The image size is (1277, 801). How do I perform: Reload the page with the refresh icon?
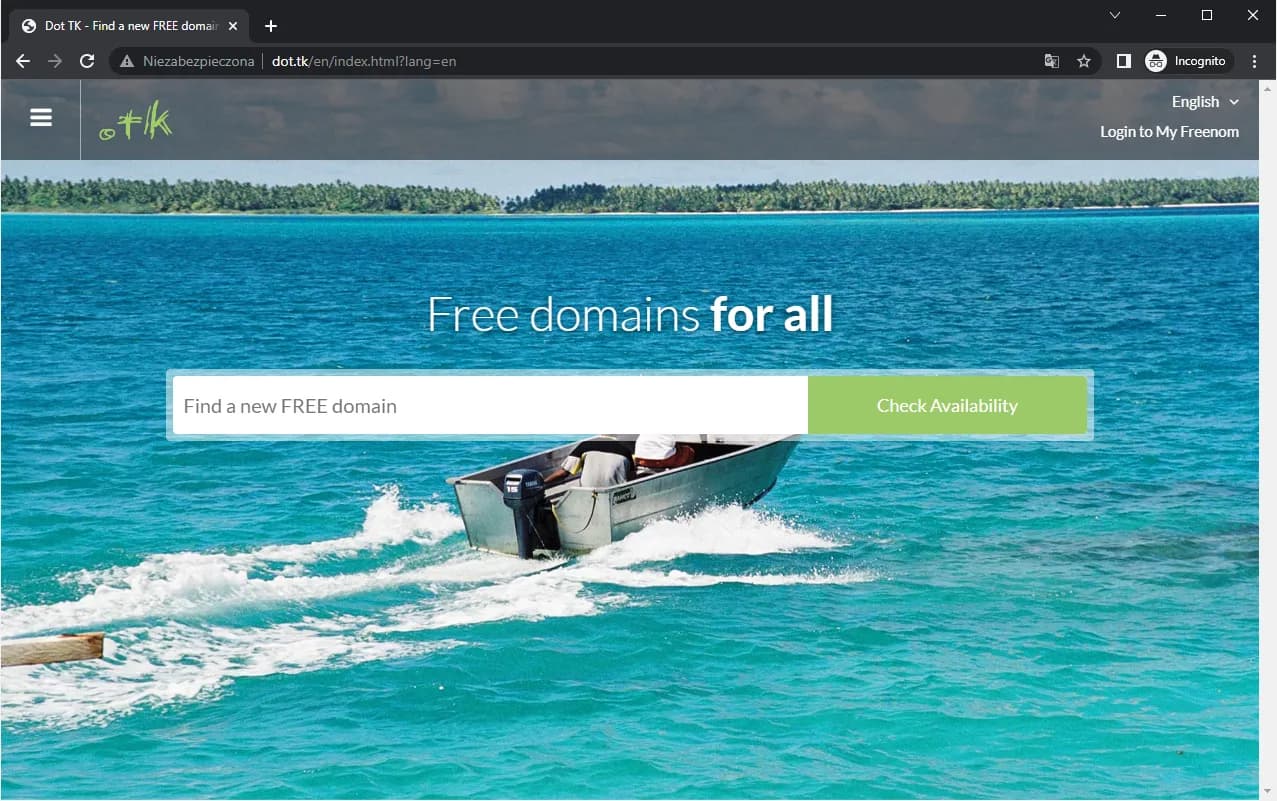87,61
